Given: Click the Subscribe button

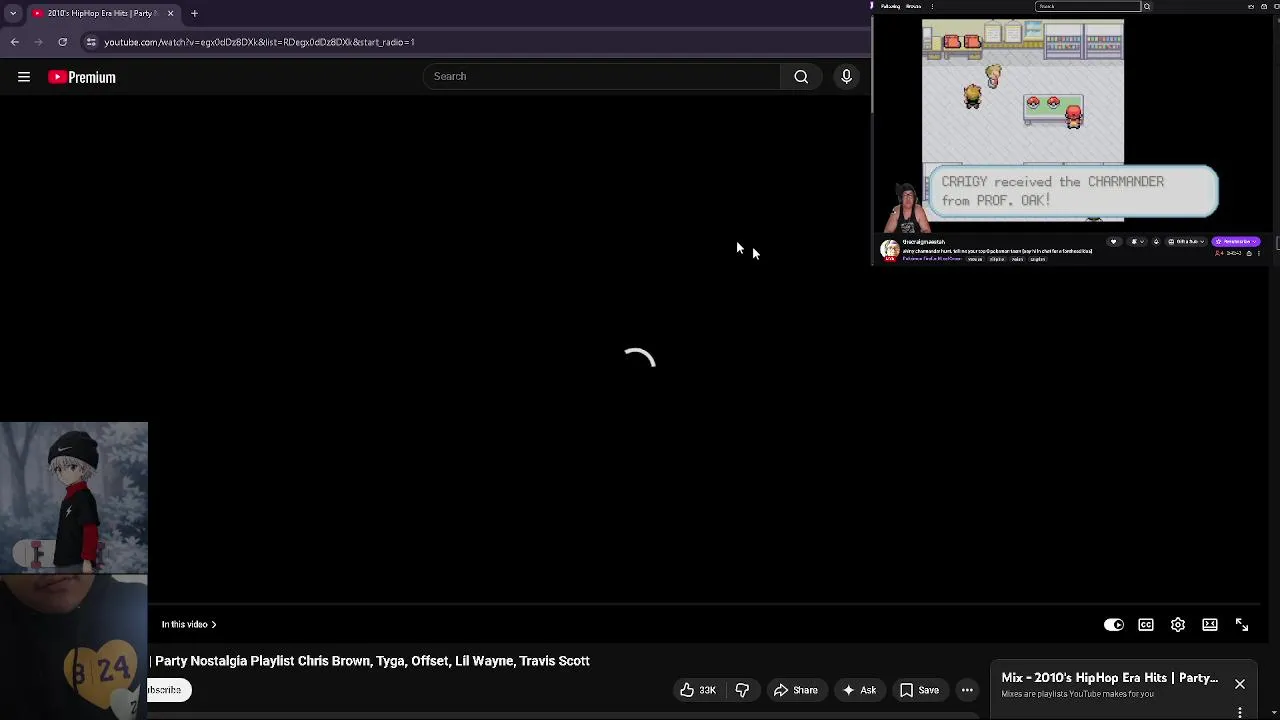Looking at the screenshot, I should (x=168, y=690).
